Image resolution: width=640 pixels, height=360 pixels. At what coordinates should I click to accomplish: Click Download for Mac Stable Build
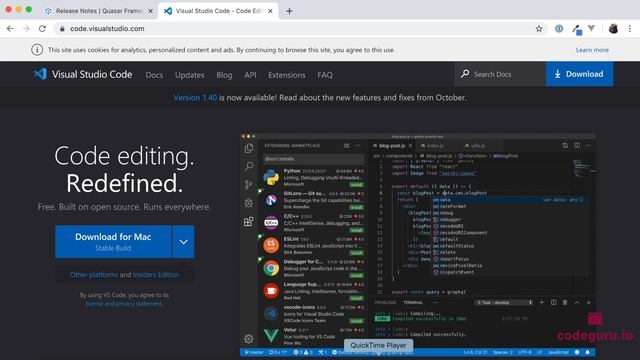113,242
